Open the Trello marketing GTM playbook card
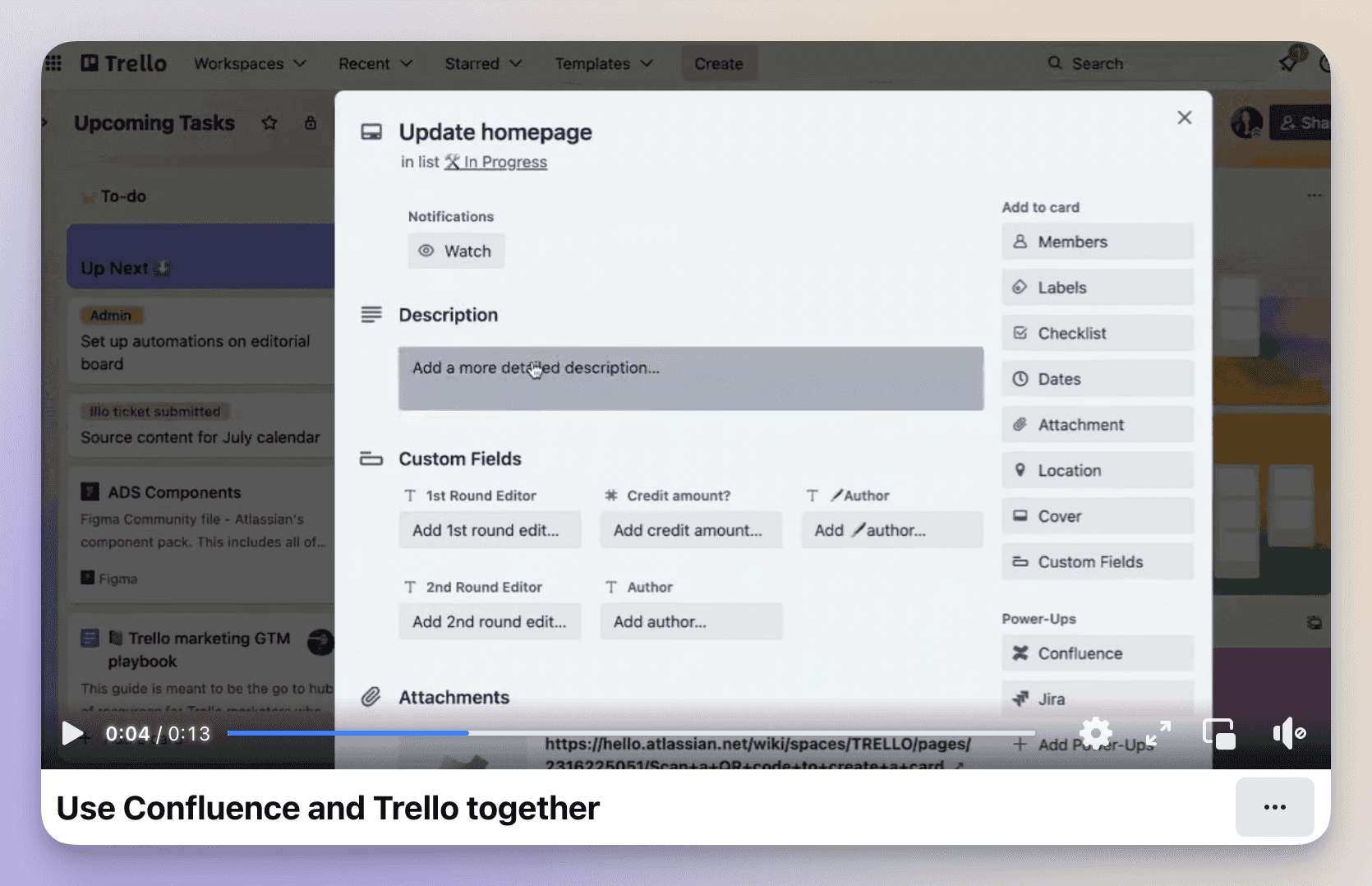Viewport: 1372px width, 886px height. (x=201, y=662)
